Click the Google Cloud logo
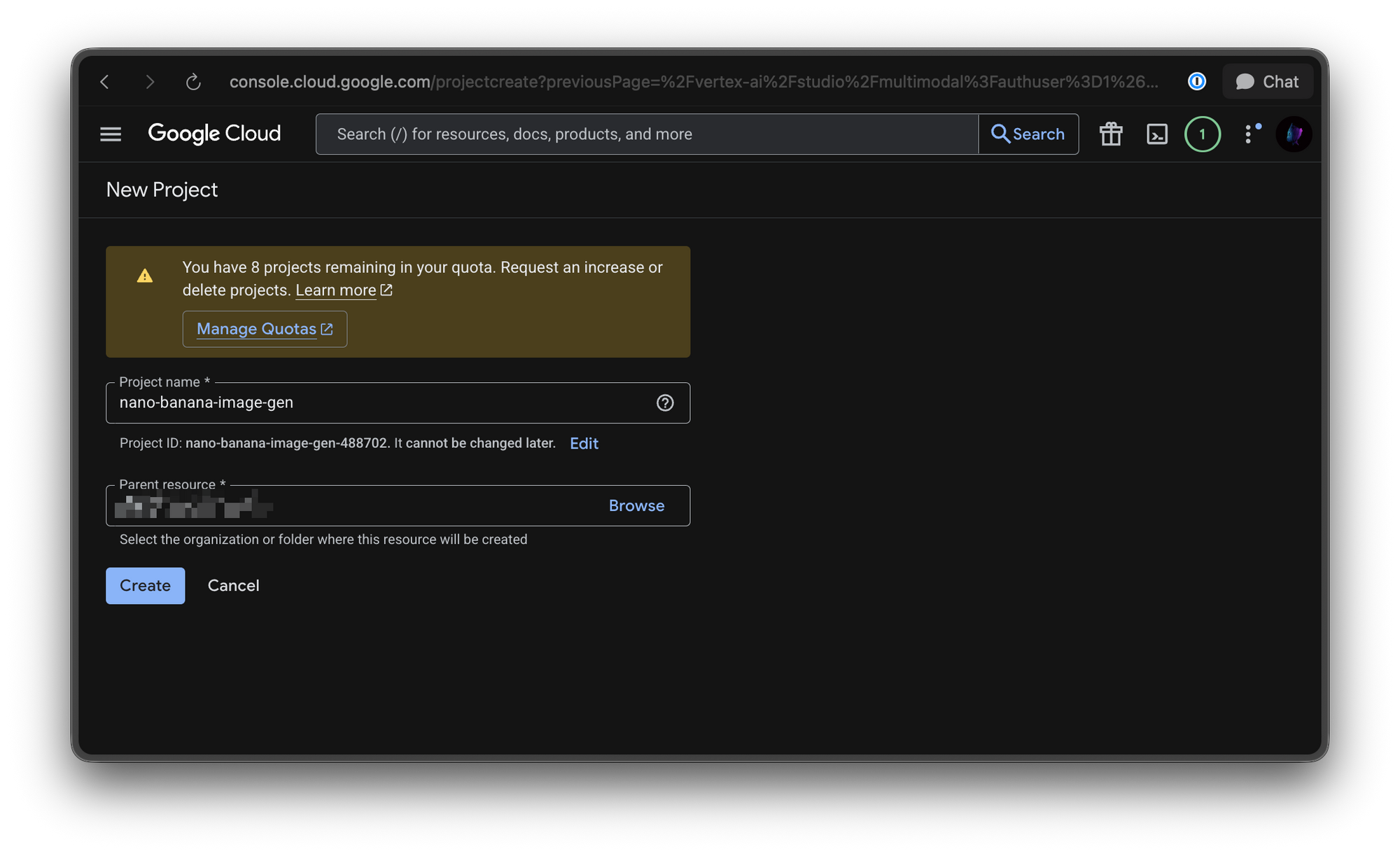This screenshot has height=856, width=1400. [214, 134]
